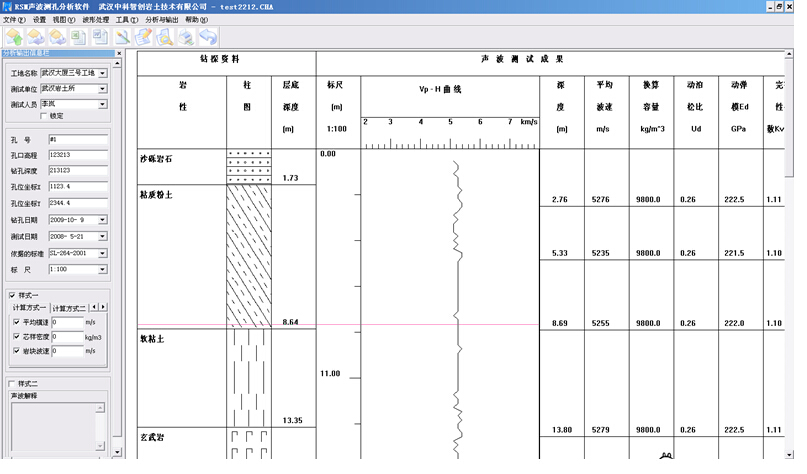Screen dimensions: 807x474
Task: Click the Excel export toolbar icon
Action: click(77, 37)
